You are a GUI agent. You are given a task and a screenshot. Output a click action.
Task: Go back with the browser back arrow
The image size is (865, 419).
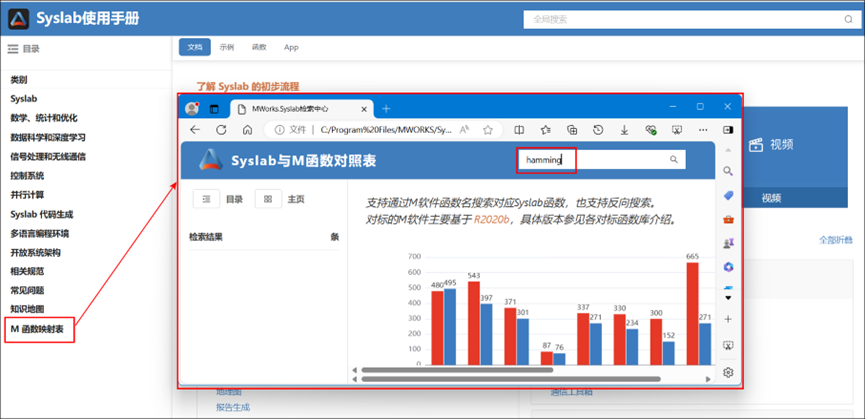tap(195, 130)
